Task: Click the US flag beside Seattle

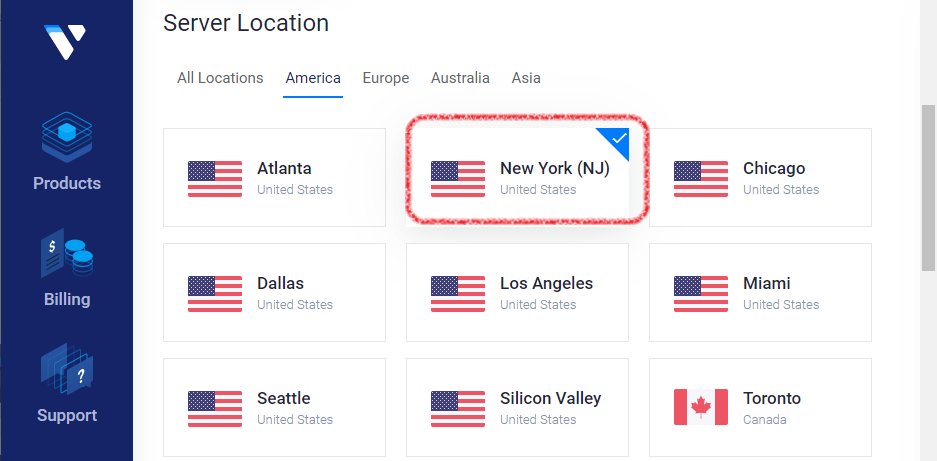Action: tap(215, 409)
